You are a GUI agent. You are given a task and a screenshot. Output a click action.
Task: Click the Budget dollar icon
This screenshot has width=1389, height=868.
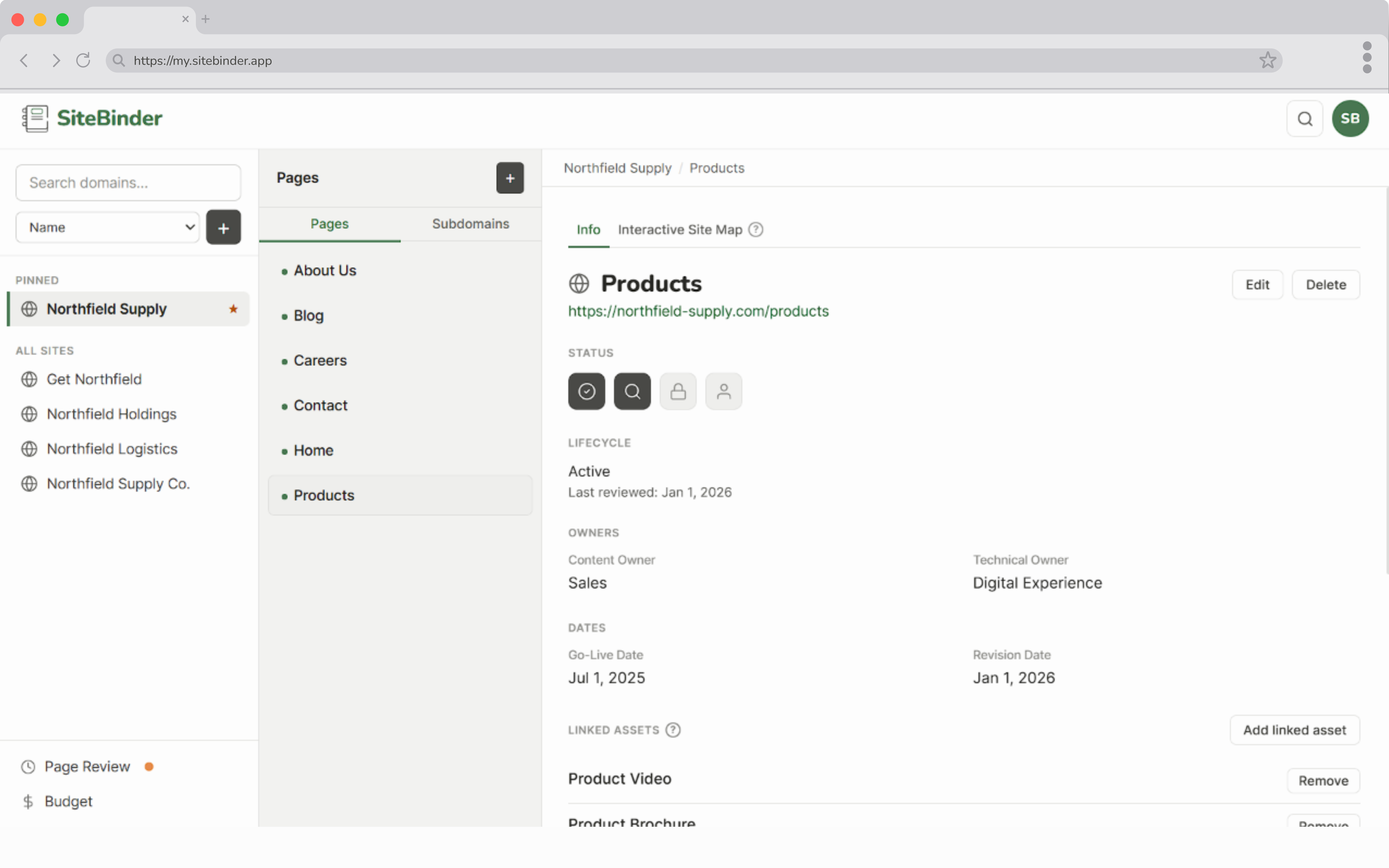point(28,801)
